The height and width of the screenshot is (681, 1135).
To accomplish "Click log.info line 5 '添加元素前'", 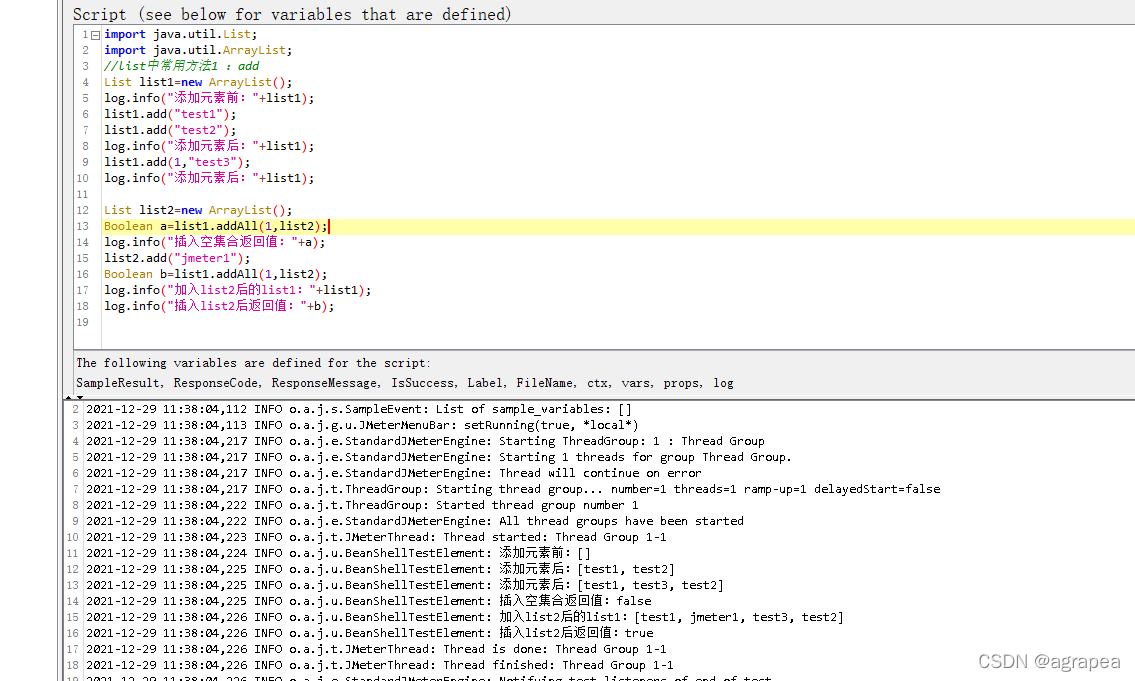I will [209, 98].
